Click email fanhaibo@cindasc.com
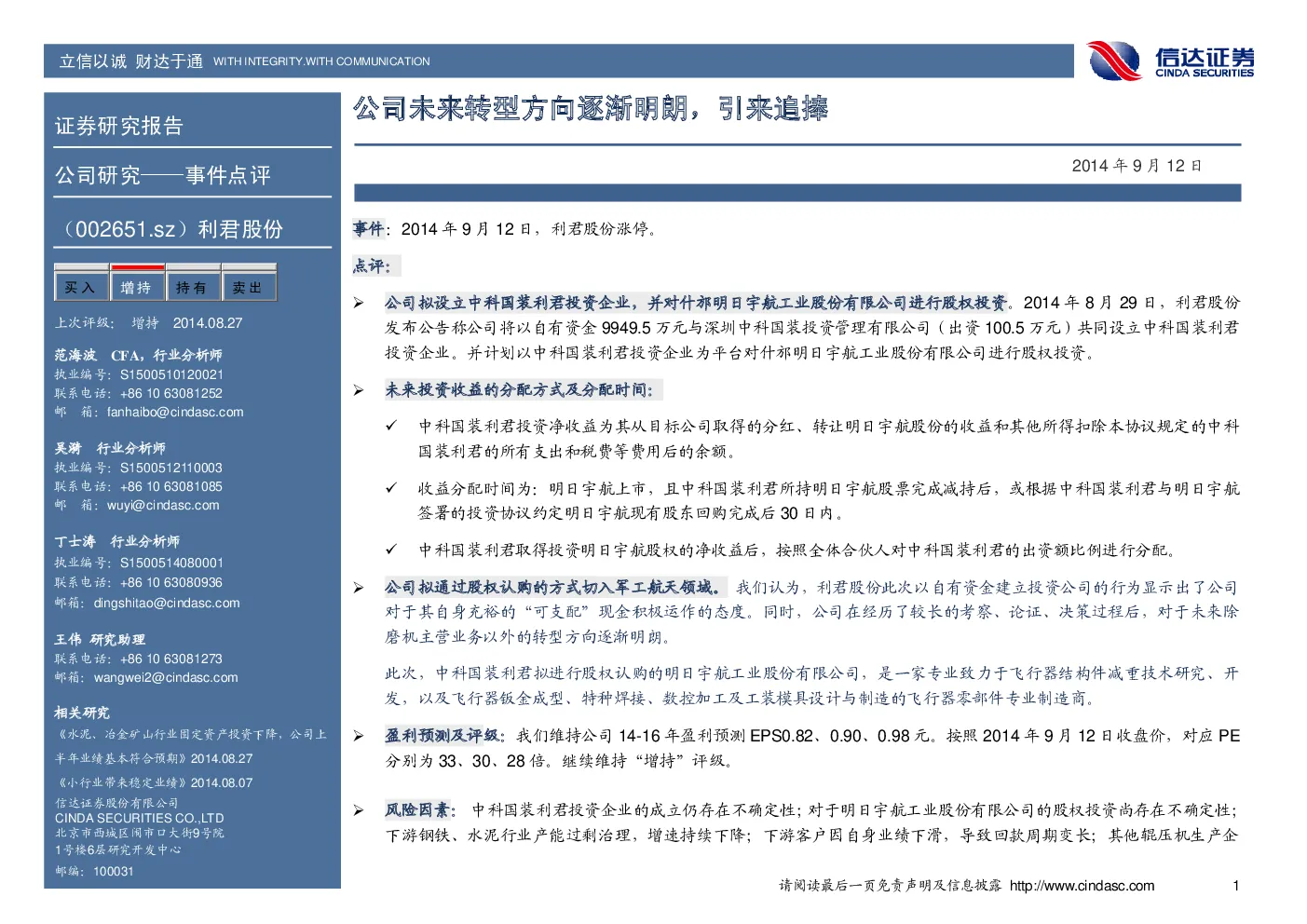 pyautogui.click(x=175, y=412)
